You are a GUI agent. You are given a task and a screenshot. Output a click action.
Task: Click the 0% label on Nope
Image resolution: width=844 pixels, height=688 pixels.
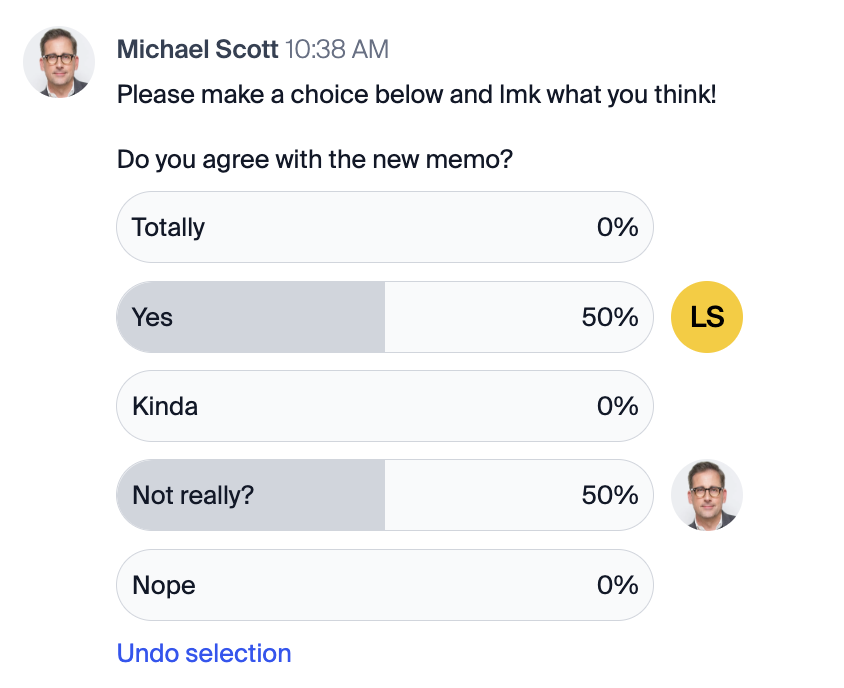[x=617, y=585]
